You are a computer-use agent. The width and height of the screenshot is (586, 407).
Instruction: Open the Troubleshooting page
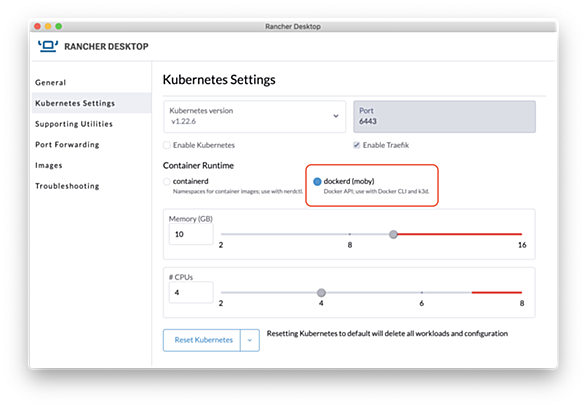click(x=67, y=186)
